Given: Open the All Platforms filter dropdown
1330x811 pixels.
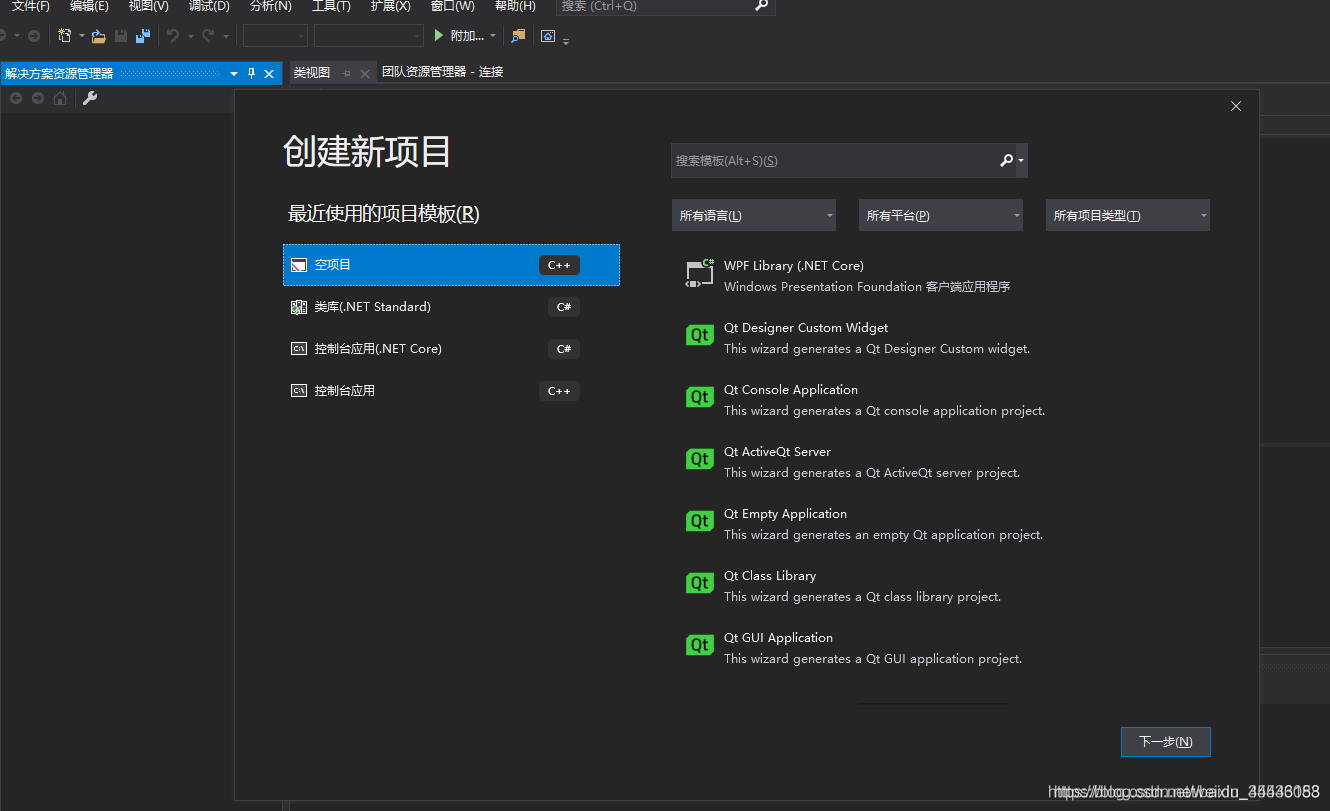Looking at the screenshot, I should tap(941, 215).
